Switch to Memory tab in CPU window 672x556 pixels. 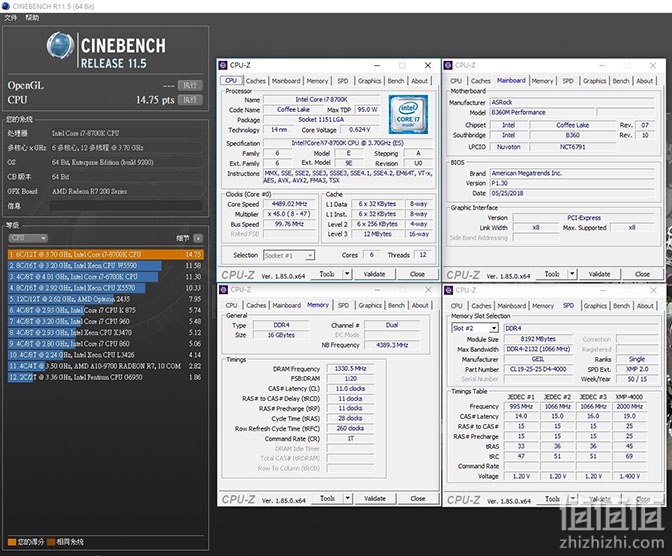click(317, 81)
